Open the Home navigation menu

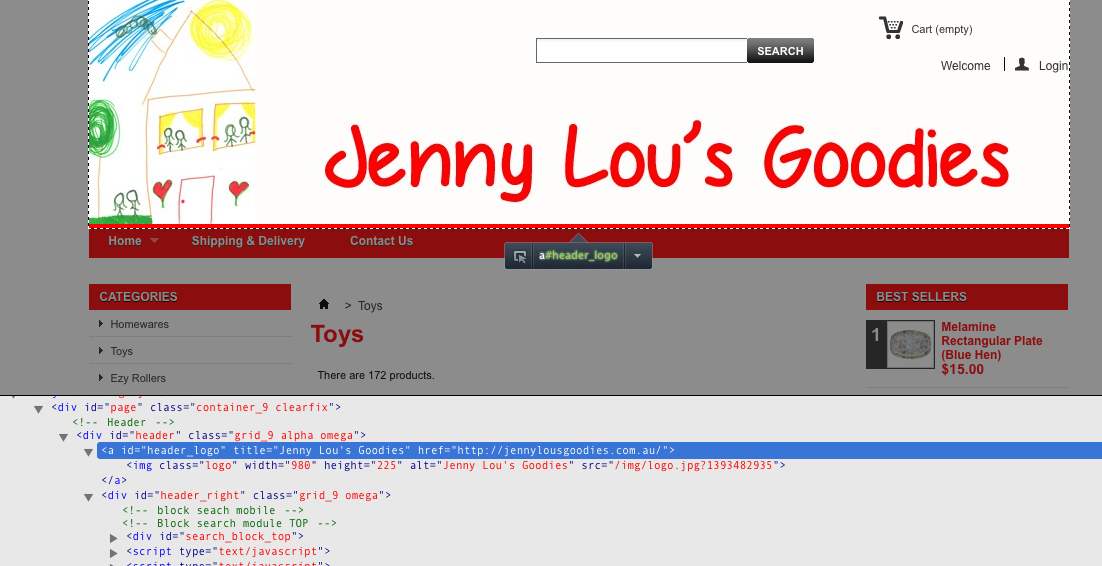click(x=125, y=241)
